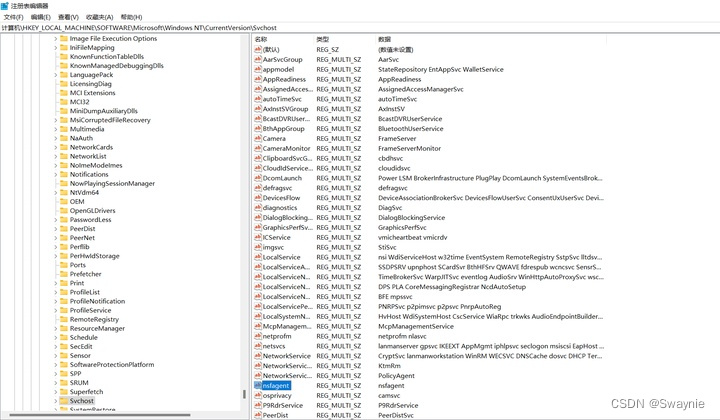Click the diagnostics value icon
The image size is (720, 420).
point(258,207)
